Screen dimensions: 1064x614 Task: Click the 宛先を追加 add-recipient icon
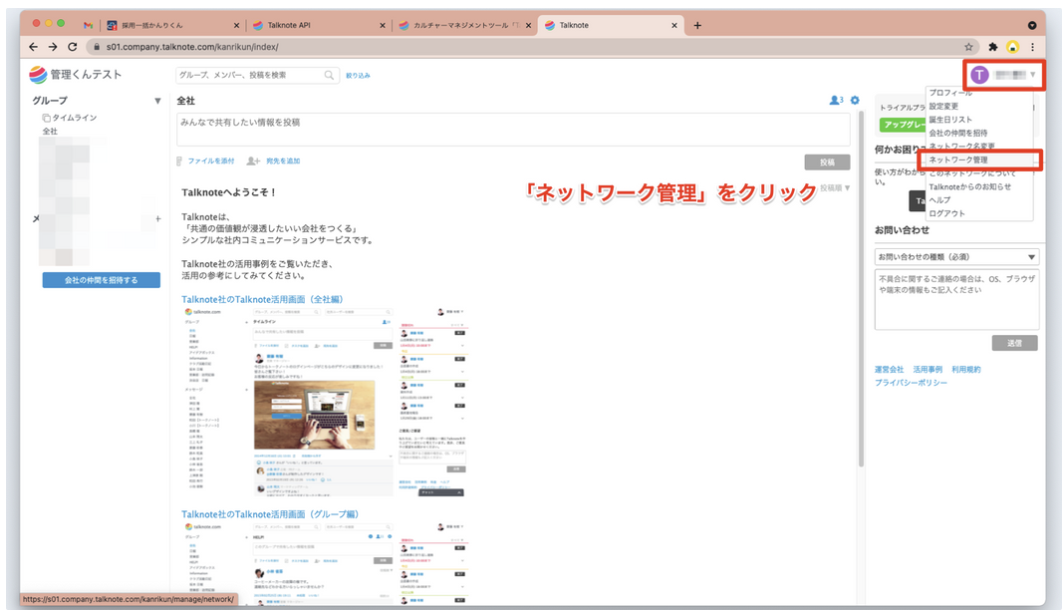253,160
